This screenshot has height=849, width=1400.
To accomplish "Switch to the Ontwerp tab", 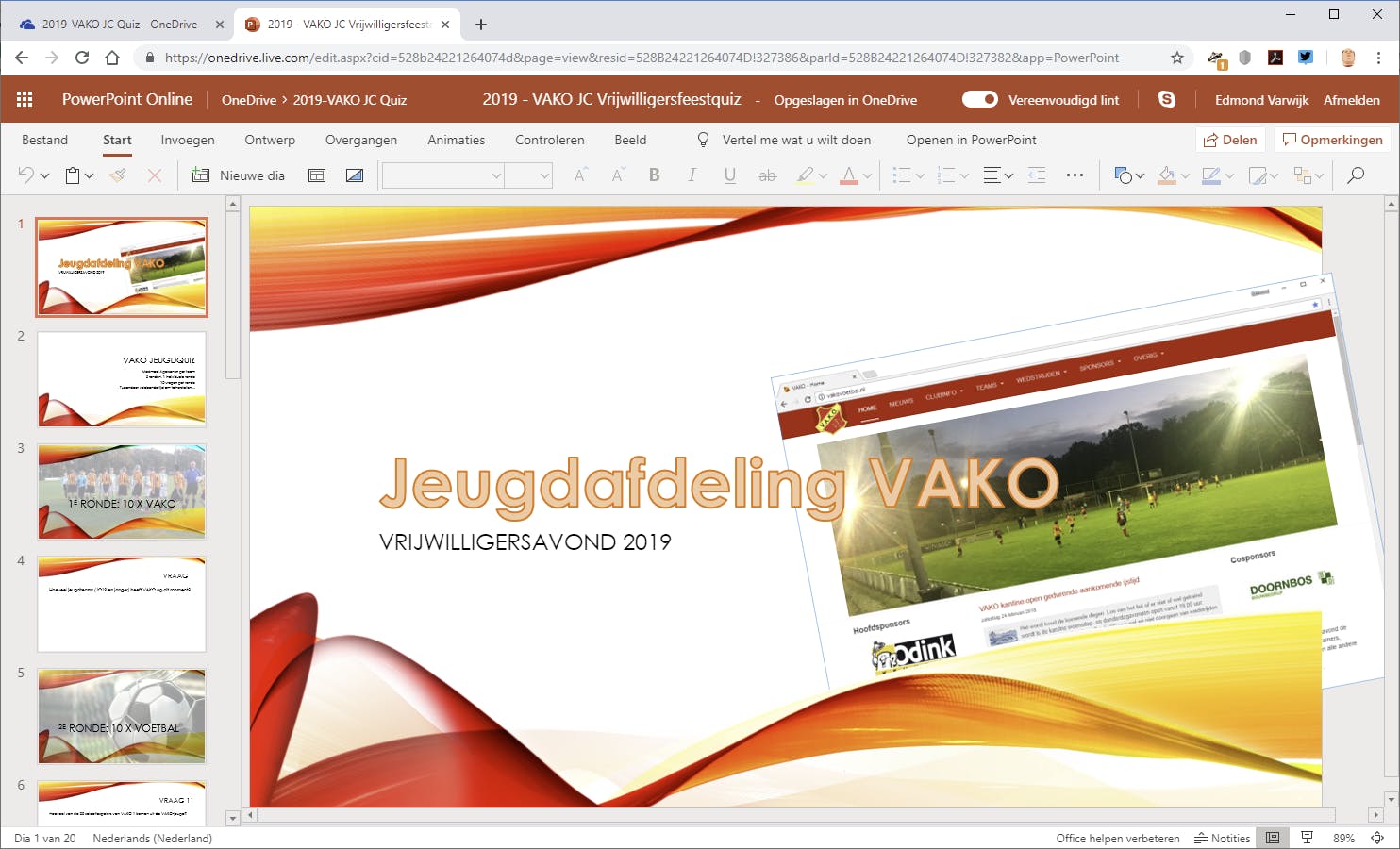I will [270, 140].
